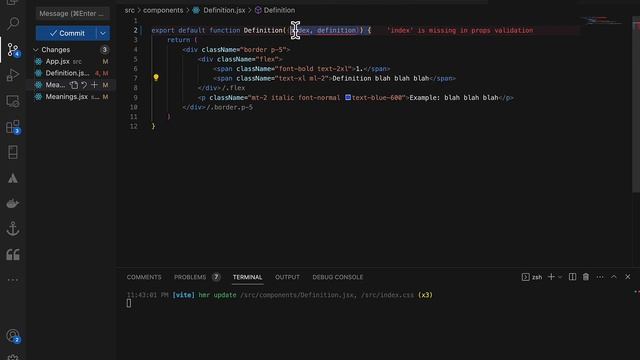Viewport: 640px width, 360px height.
Task: Focus the commit Message input field
Action: 73,13
